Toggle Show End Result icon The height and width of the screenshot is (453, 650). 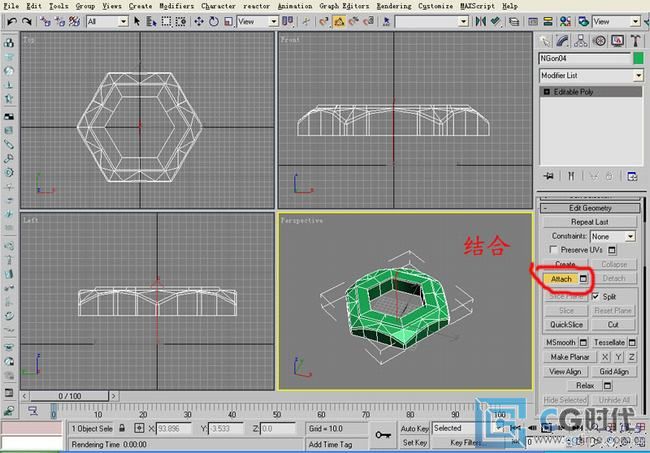571,176
